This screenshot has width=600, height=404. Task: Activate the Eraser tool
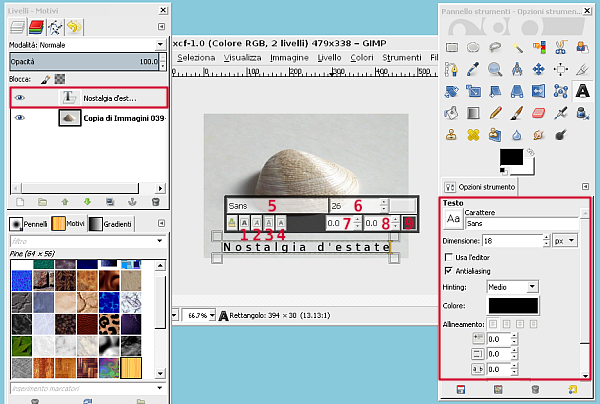tap(540, 112)
